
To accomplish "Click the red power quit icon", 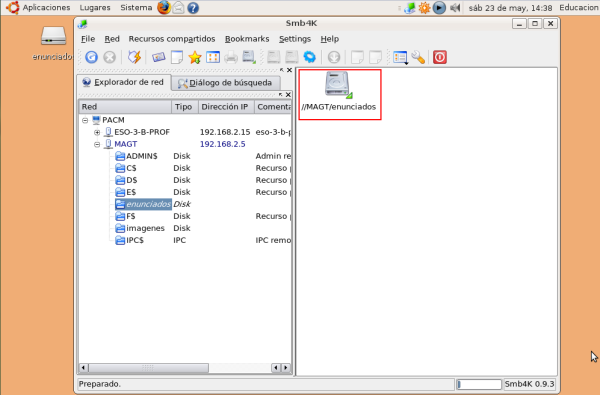I will click(440, 57).
